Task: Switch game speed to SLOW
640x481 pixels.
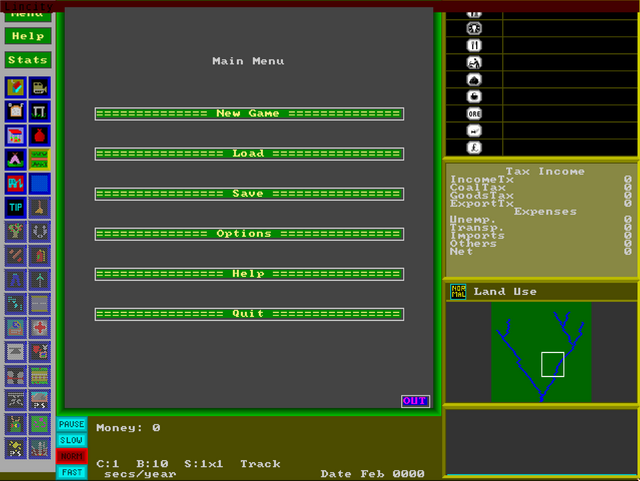Action: (71, 440)
